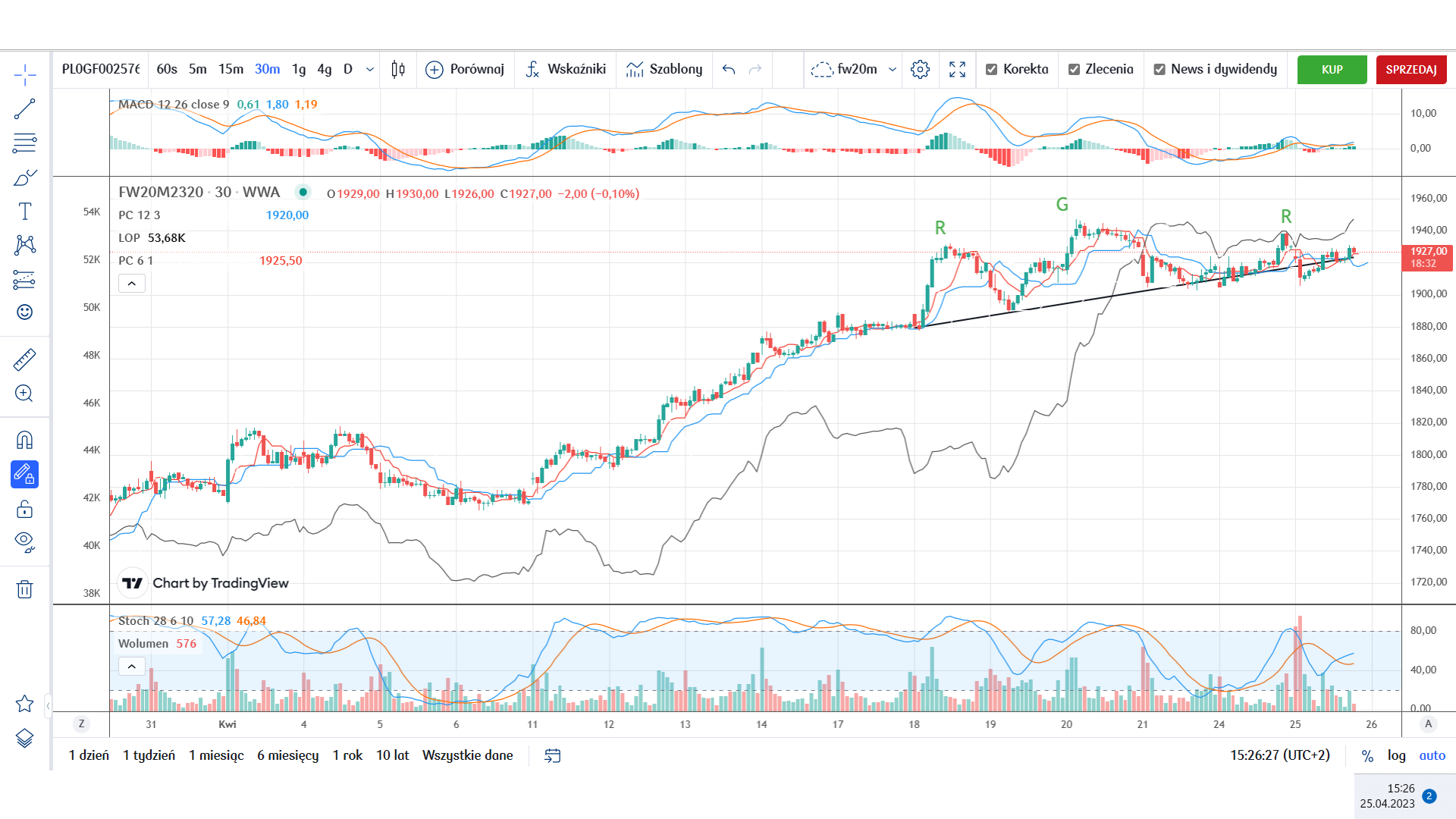Toggle hide all drawings eye icon
1456x819 pixels.
(25, 541)
